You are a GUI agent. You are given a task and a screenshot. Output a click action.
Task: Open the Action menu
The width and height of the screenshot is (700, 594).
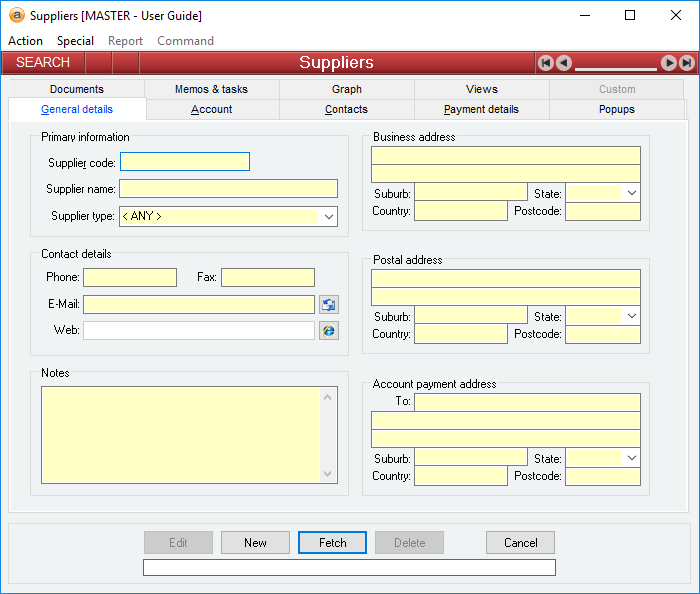tap(25, 41)
